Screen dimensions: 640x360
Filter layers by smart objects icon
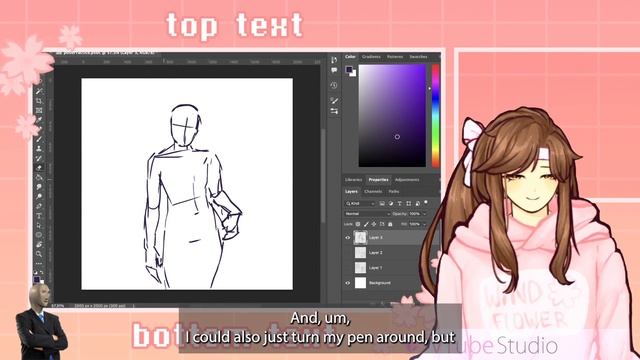(x=418, y=203)
